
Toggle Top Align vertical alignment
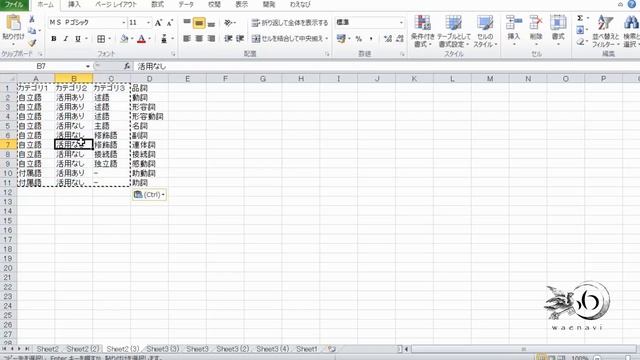(187, 23)
